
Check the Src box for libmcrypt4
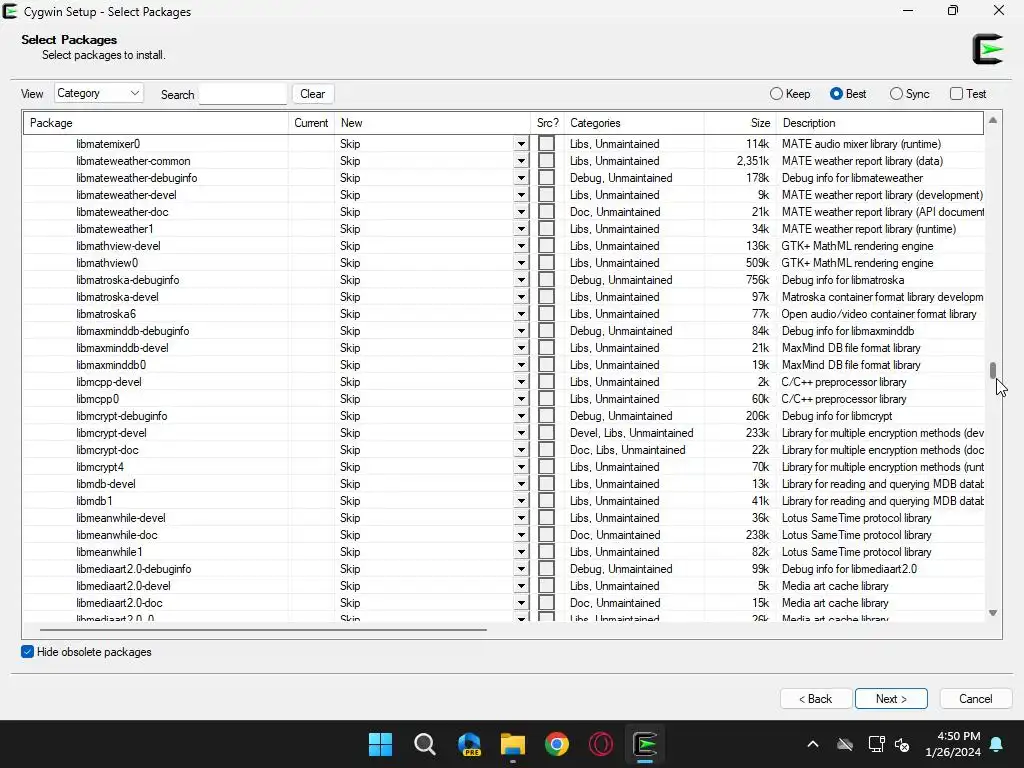(x=547, y=467)
